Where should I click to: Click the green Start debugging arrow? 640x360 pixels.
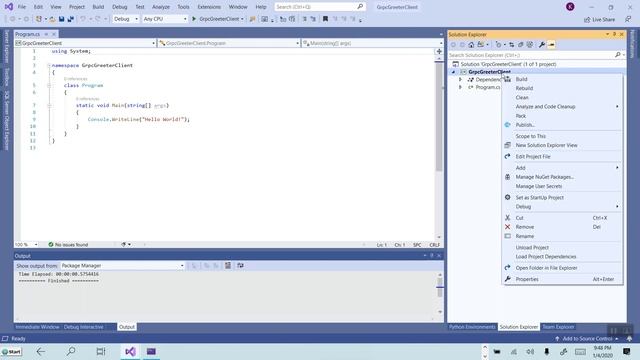pos(194,19)
